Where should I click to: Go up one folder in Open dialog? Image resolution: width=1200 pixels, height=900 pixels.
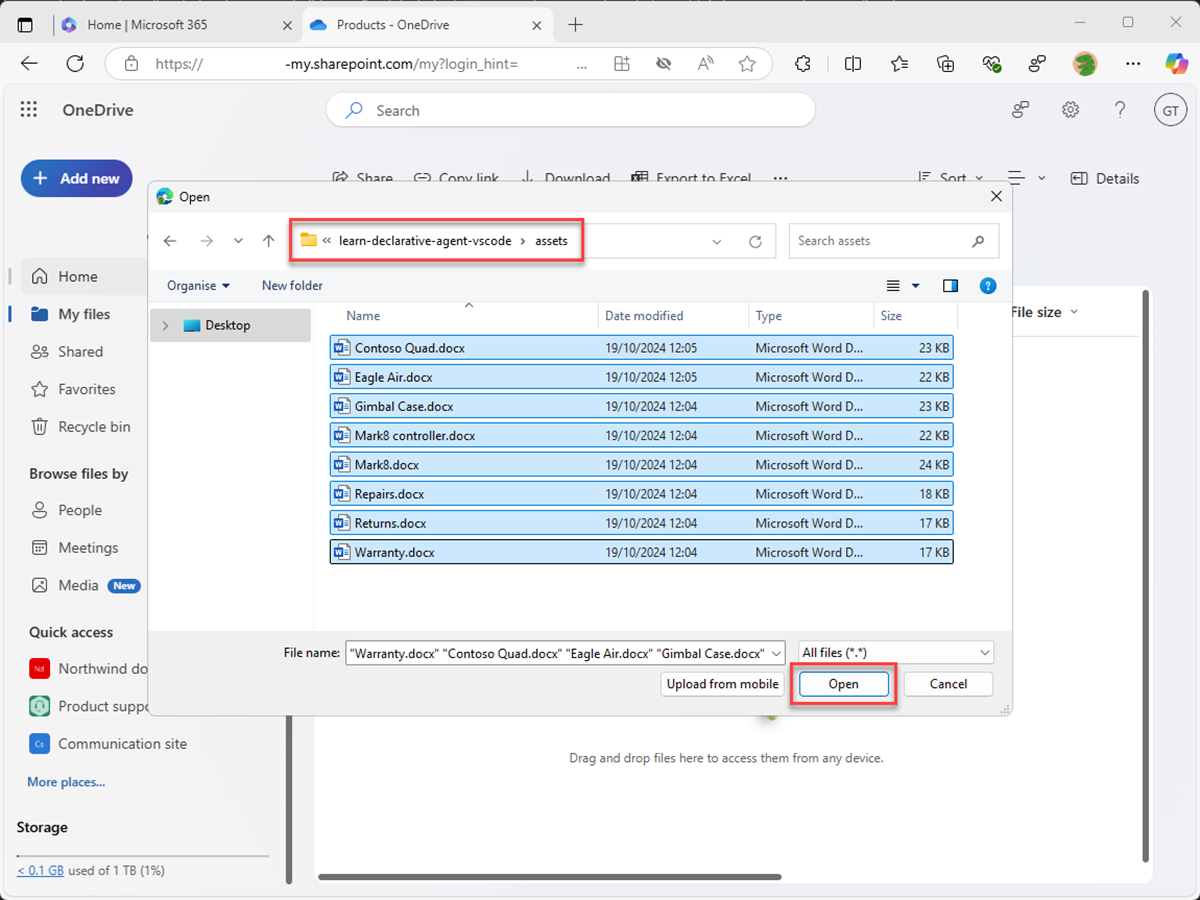pos(268,241)
